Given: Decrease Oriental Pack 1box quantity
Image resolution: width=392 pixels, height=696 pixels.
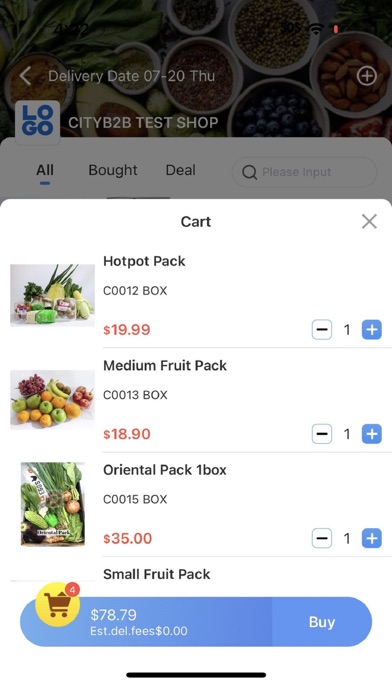Looking at the screenshot, I should coord(322,538).
